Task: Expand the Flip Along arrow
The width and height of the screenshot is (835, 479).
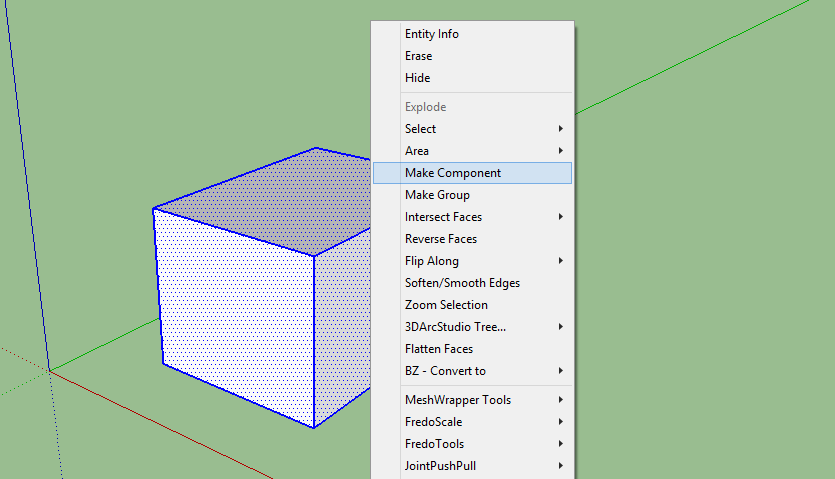Action: [x=561, y=261]
